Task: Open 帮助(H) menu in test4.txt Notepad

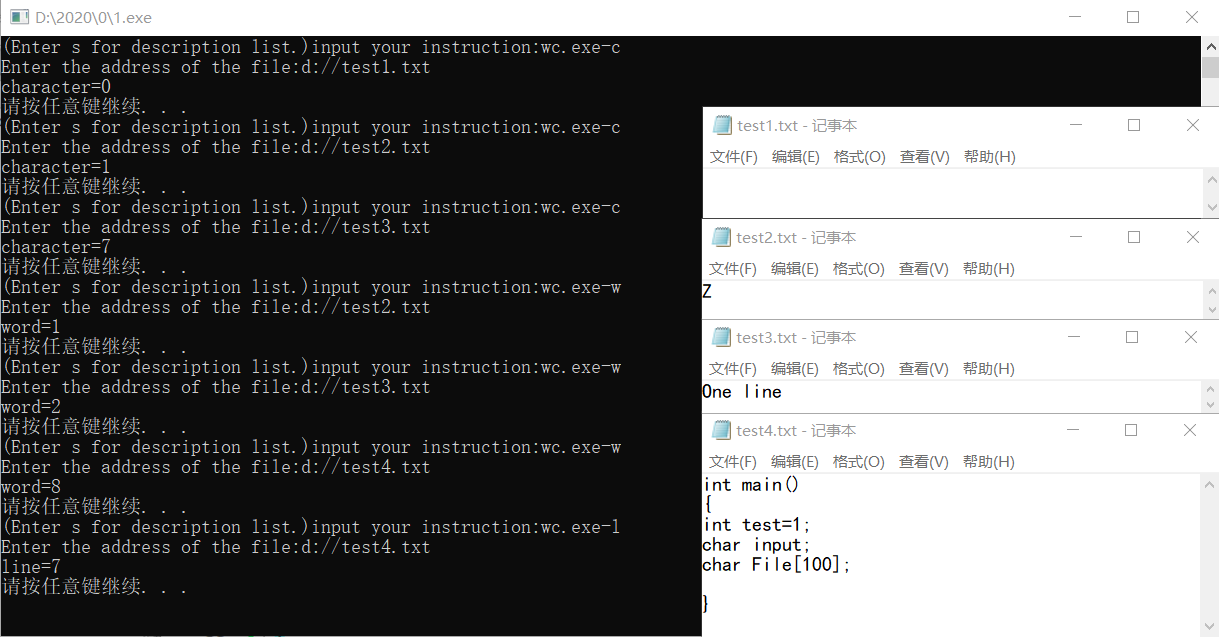Action: click(988, 462)
